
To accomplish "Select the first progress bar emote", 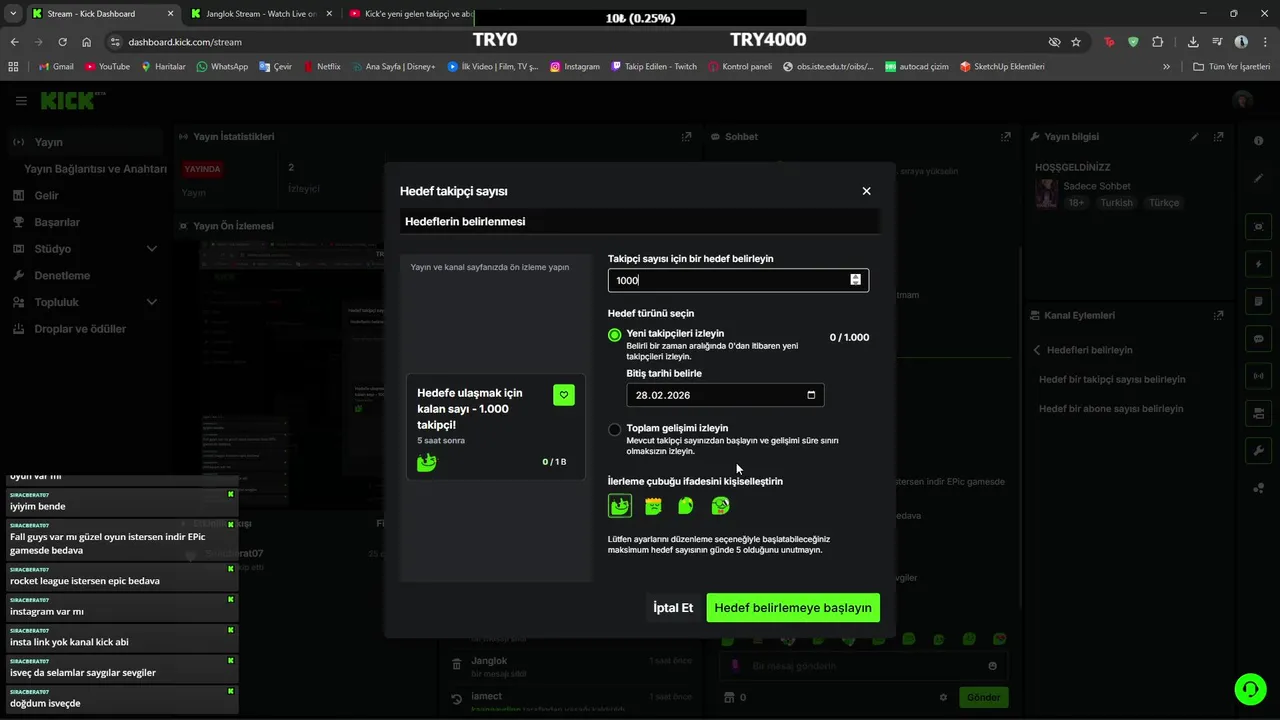I will pos(620,506).
